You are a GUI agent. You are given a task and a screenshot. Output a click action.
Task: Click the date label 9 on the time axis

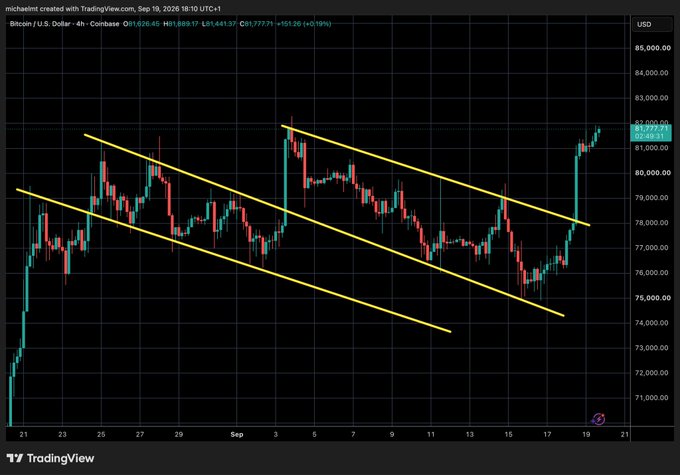click(x=392, y=434)
